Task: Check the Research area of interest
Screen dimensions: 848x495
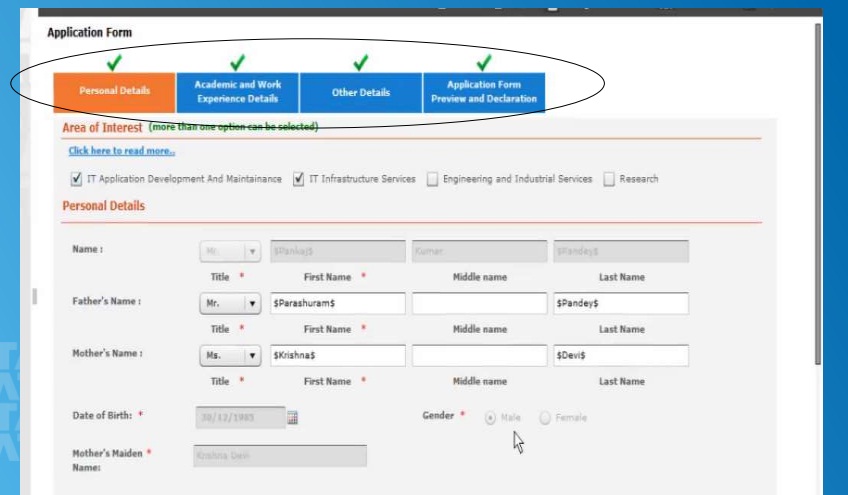Action: [x=609, y=180]
